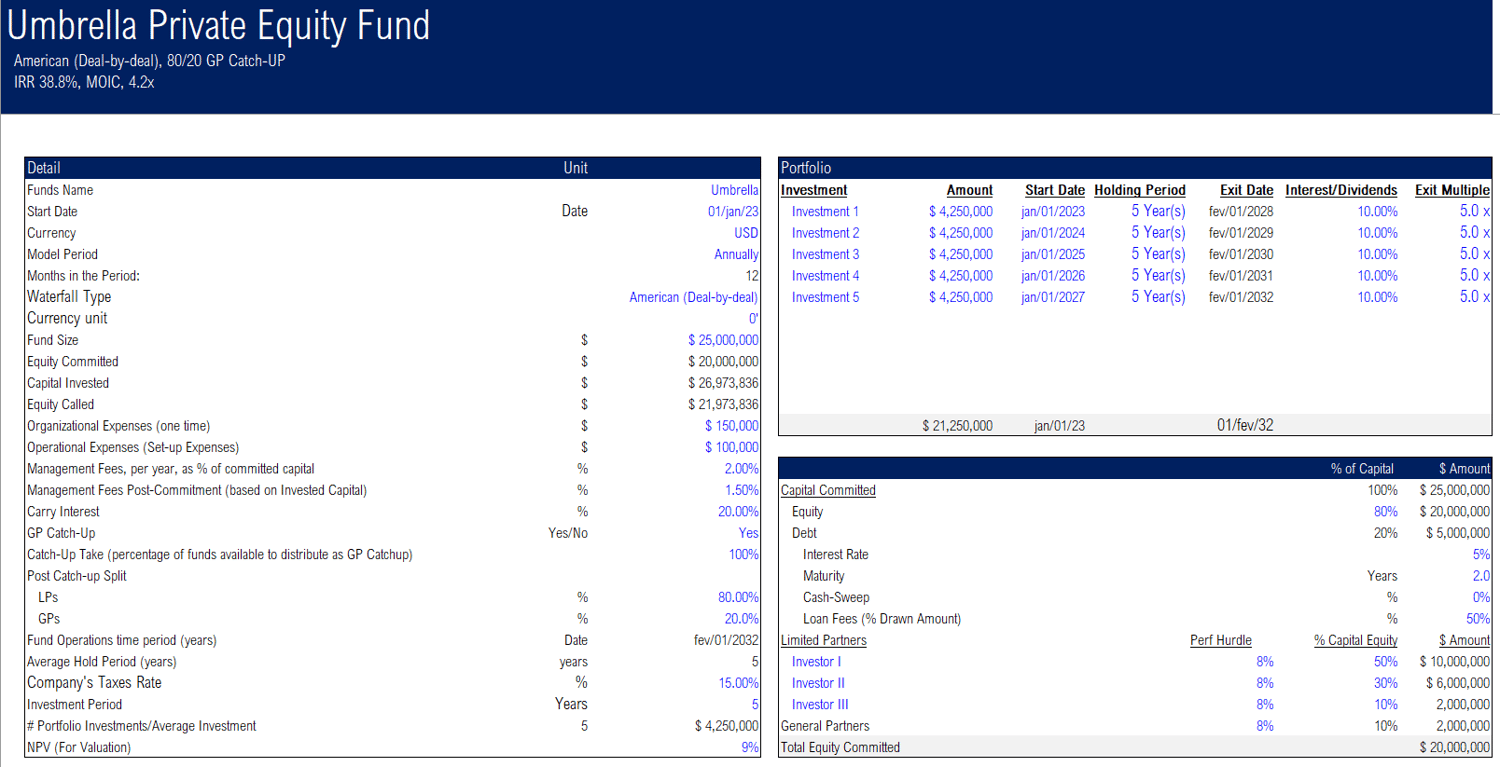This screenshot has width=1500, height=767.
Task: Click the IRR 38.8%, MOIC, 4.2x subtitle
Action: point(84,82)
